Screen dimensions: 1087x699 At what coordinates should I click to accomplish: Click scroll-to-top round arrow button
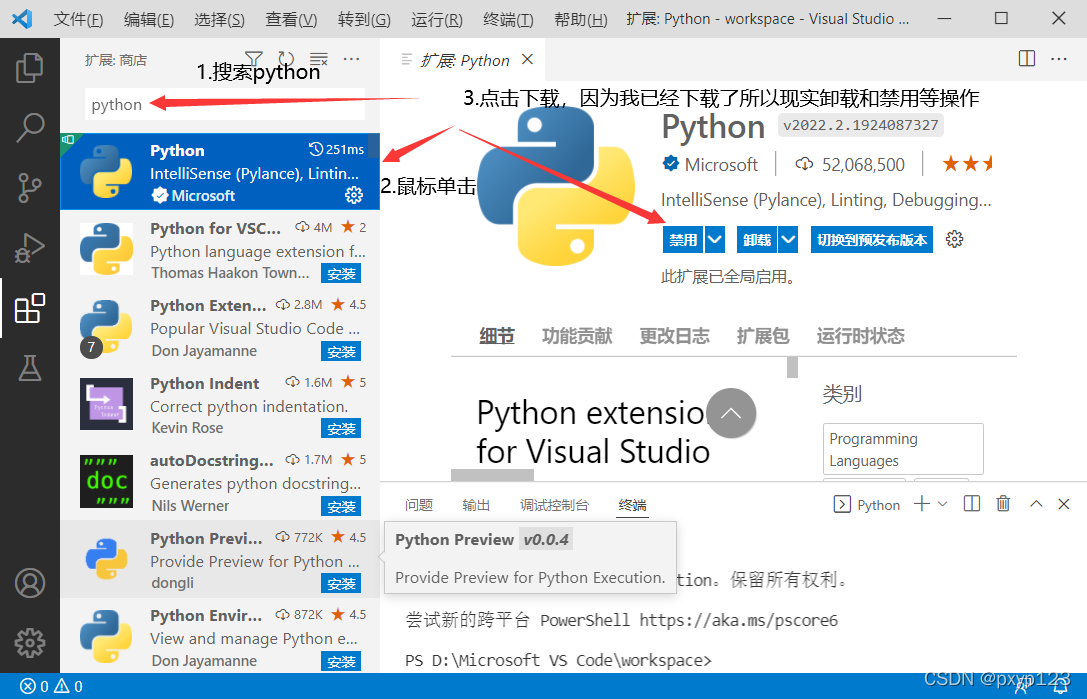pos(731,413)
